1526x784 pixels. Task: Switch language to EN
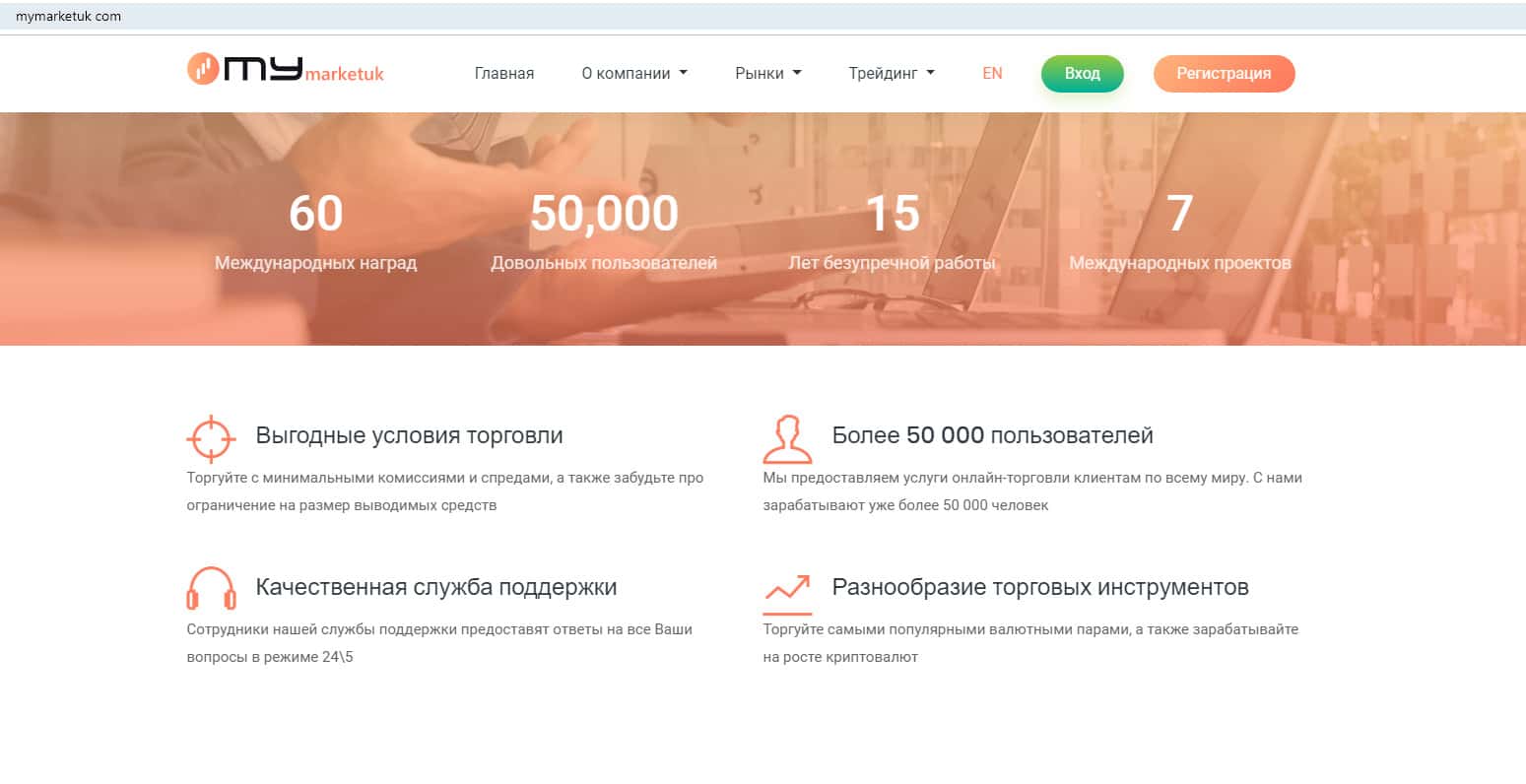click(x=992, y=73)
